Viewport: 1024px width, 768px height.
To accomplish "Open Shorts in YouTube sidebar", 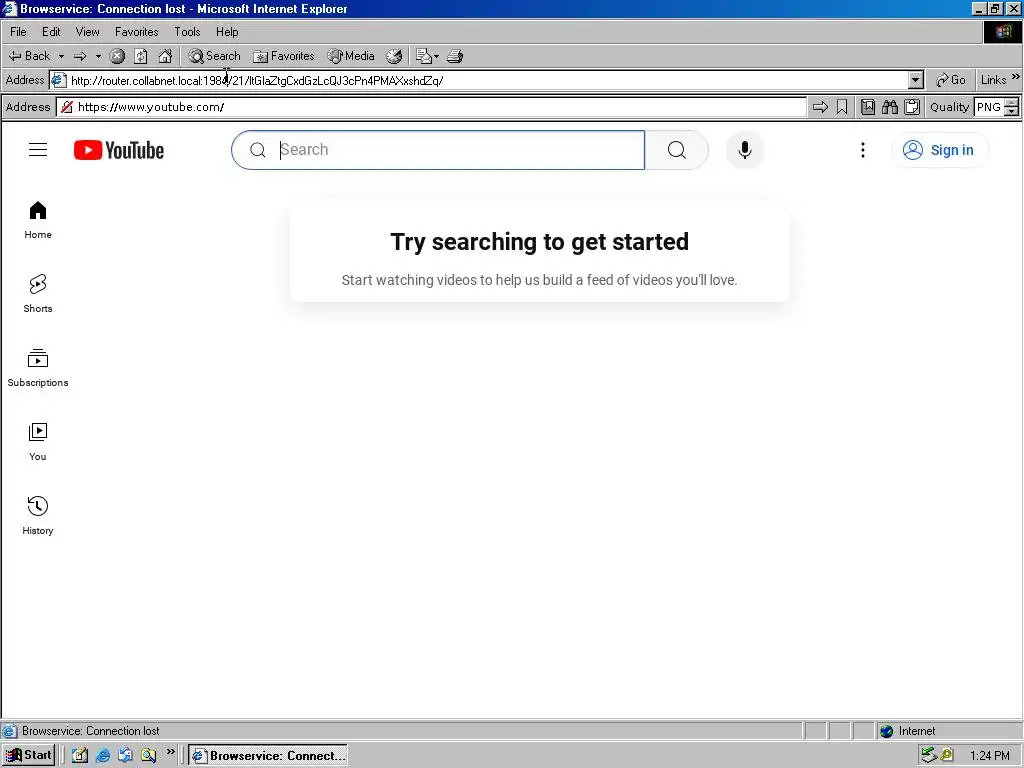I will [x=38, y=294].
